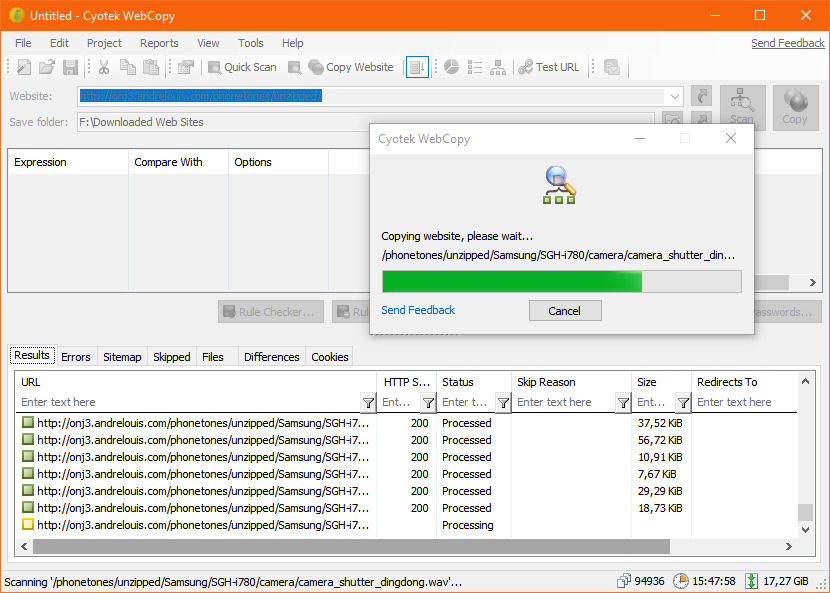Switch to the Sitemap tab
Screen dimensions: 830x593
pyautogui.click(x=122, y=357)
